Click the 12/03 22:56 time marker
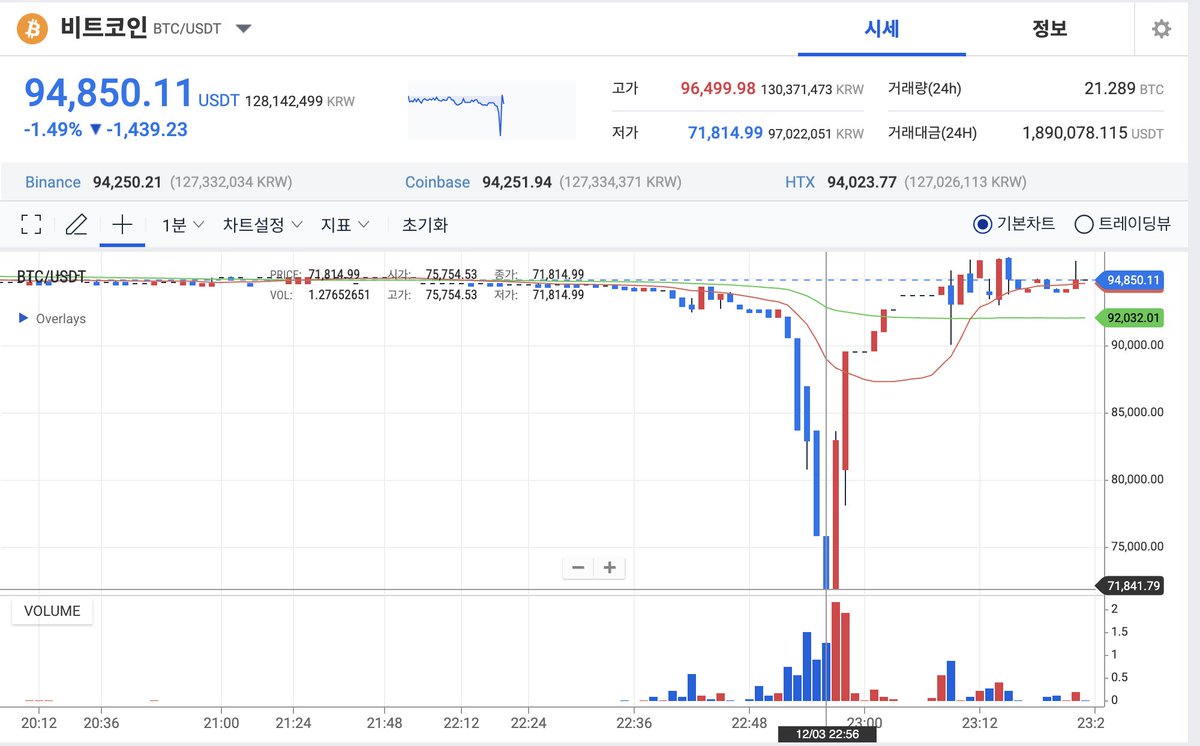This screenshot has height=746, width=1200. point(827,734)
